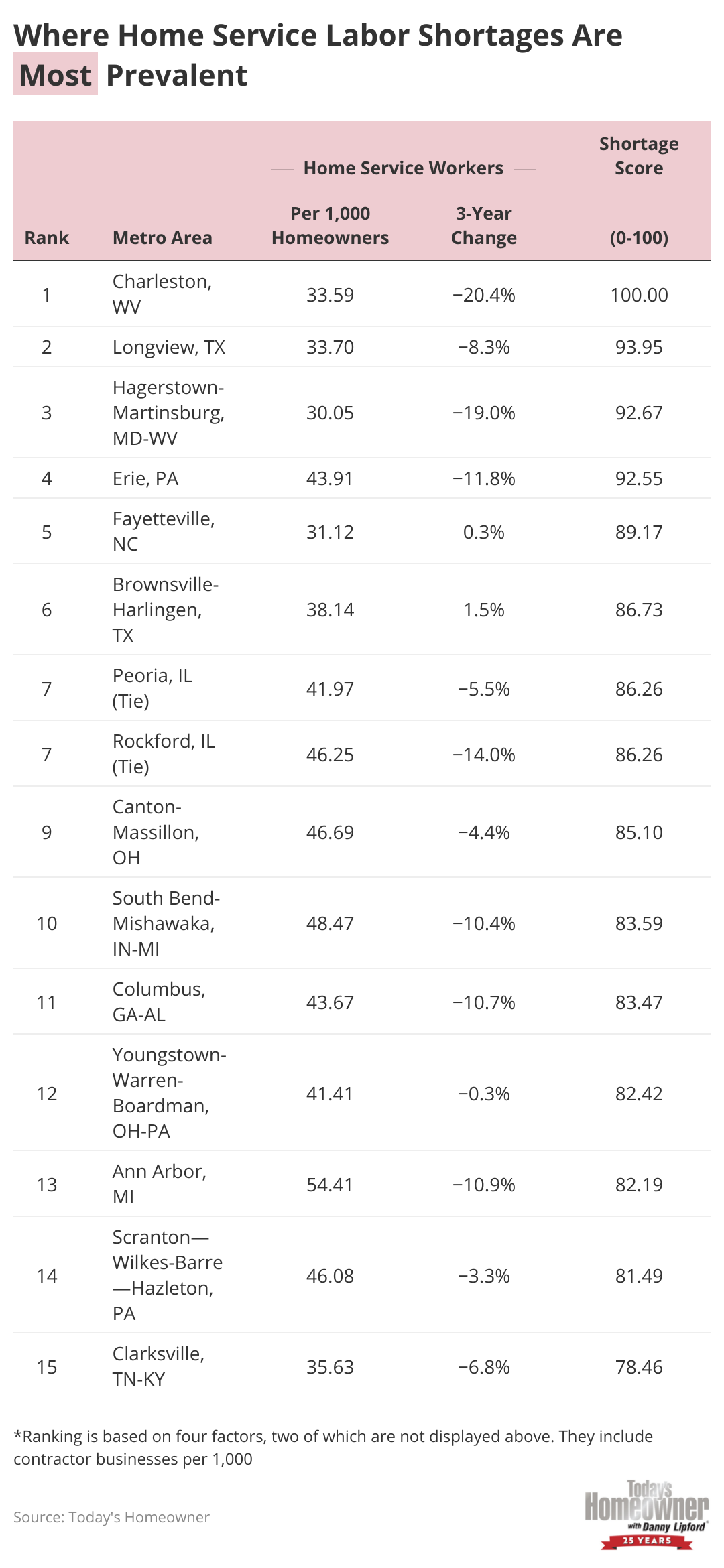Select the Youngstown-Warren-Boardman metro area cell
The image size is (724, 1568).
click(169, 1093)
